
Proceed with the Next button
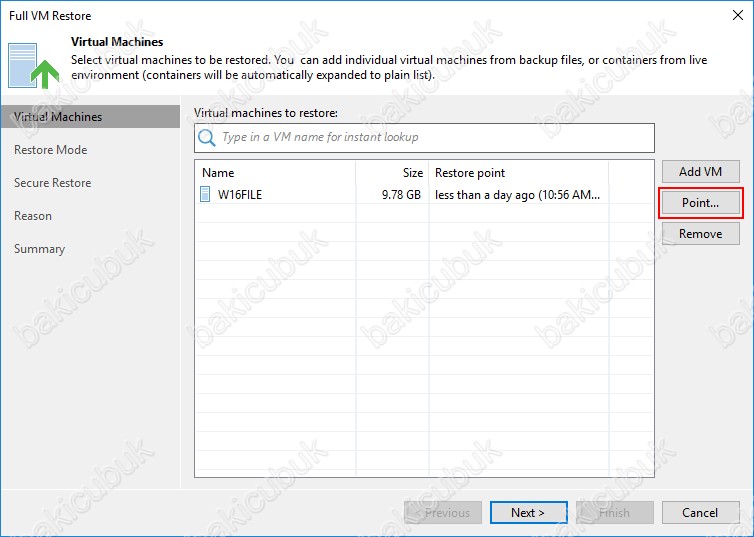[528, 512]
